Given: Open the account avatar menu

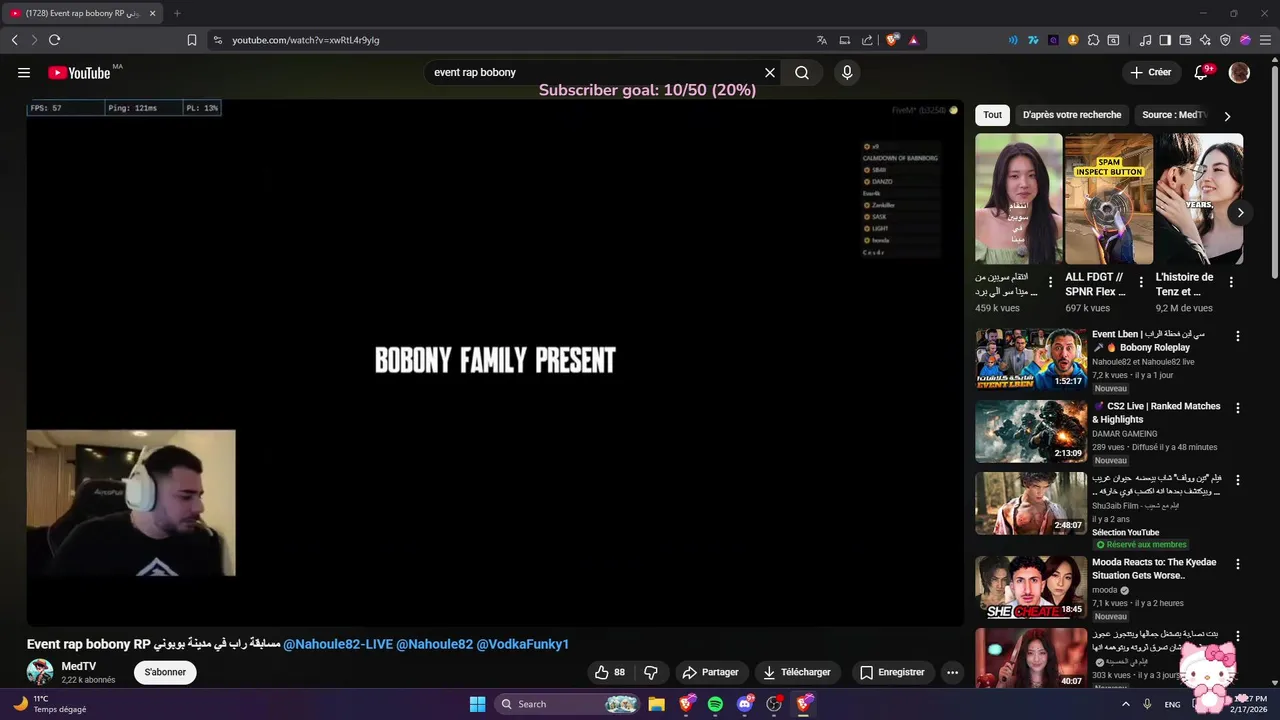Looking at the screenshot, I should click(1240, 72).
